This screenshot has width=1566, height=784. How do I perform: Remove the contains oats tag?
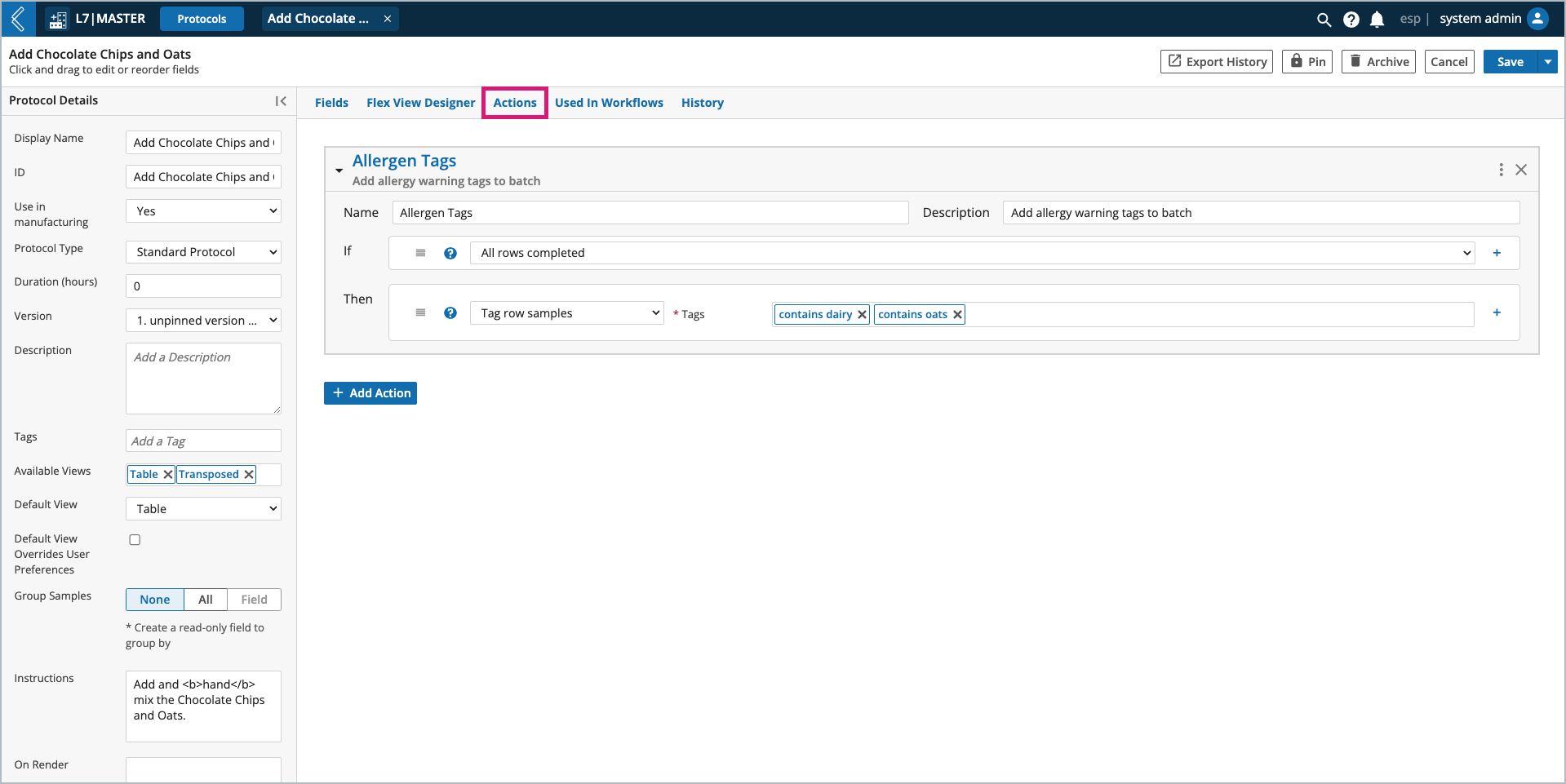coord(957,314)
